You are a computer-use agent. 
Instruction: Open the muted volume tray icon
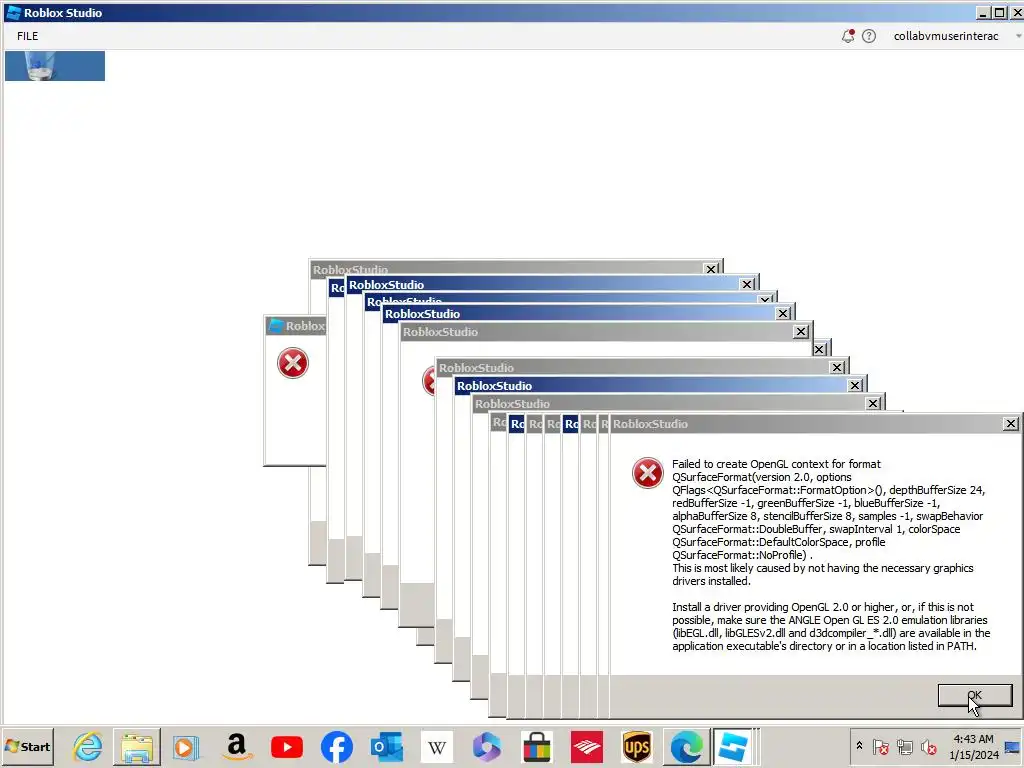pos(928,746)
